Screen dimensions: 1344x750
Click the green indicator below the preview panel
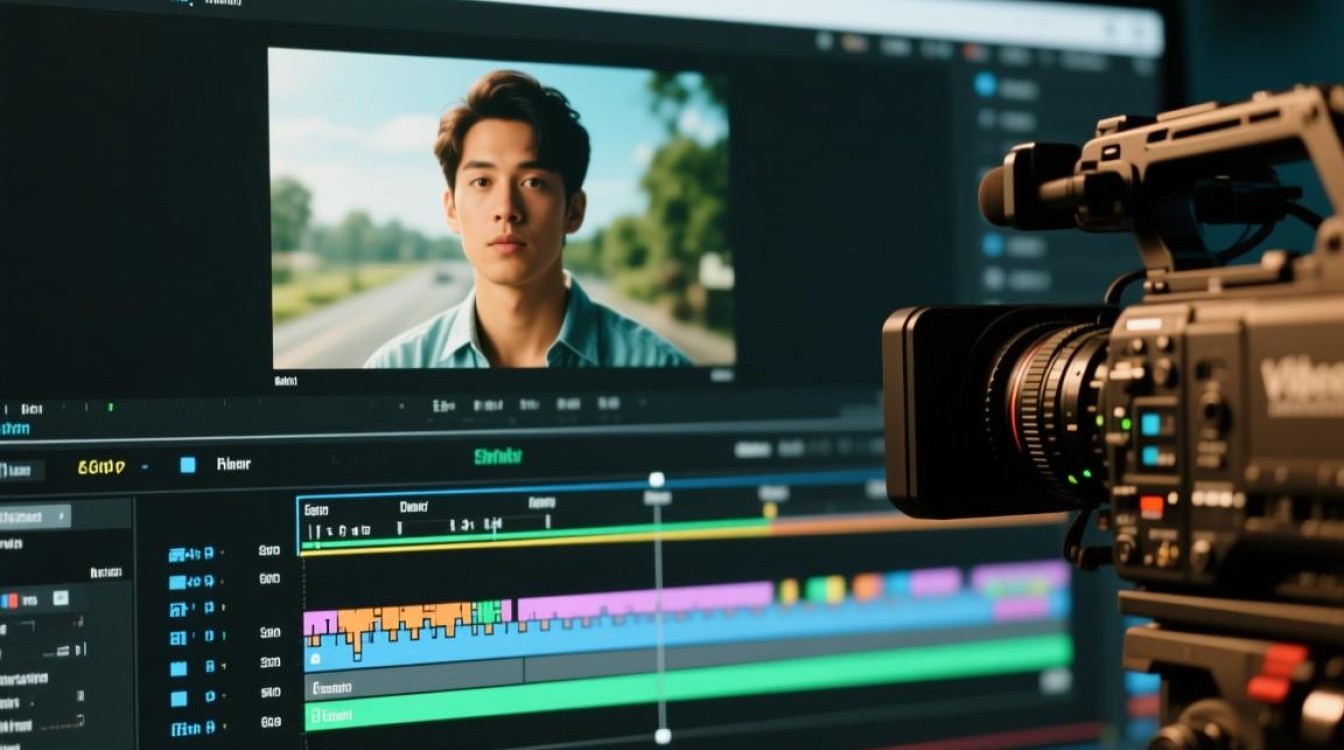(x=110, y=407)
